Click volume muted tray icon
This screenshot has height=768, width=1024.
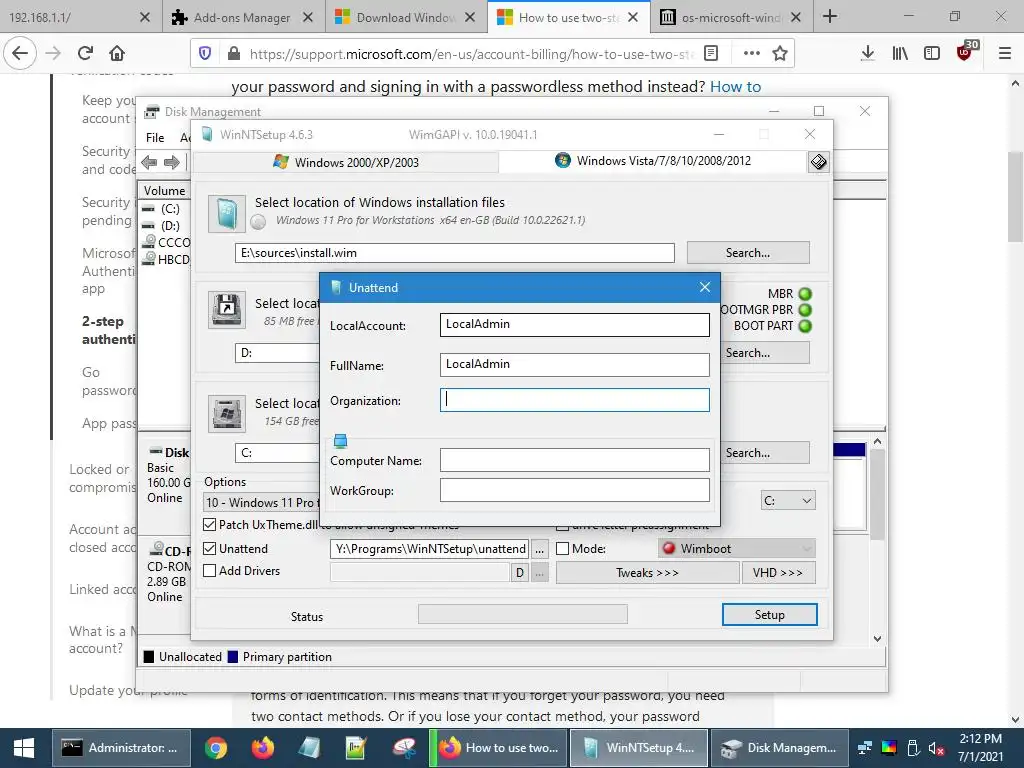[936, 748]
